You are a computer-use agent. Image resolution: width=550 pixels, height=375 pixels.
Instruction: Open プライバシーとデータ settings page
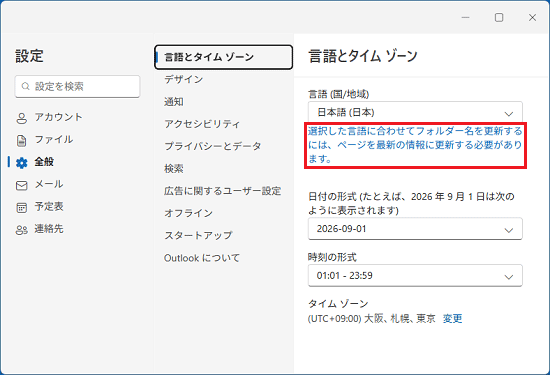[x=213, y=146]
